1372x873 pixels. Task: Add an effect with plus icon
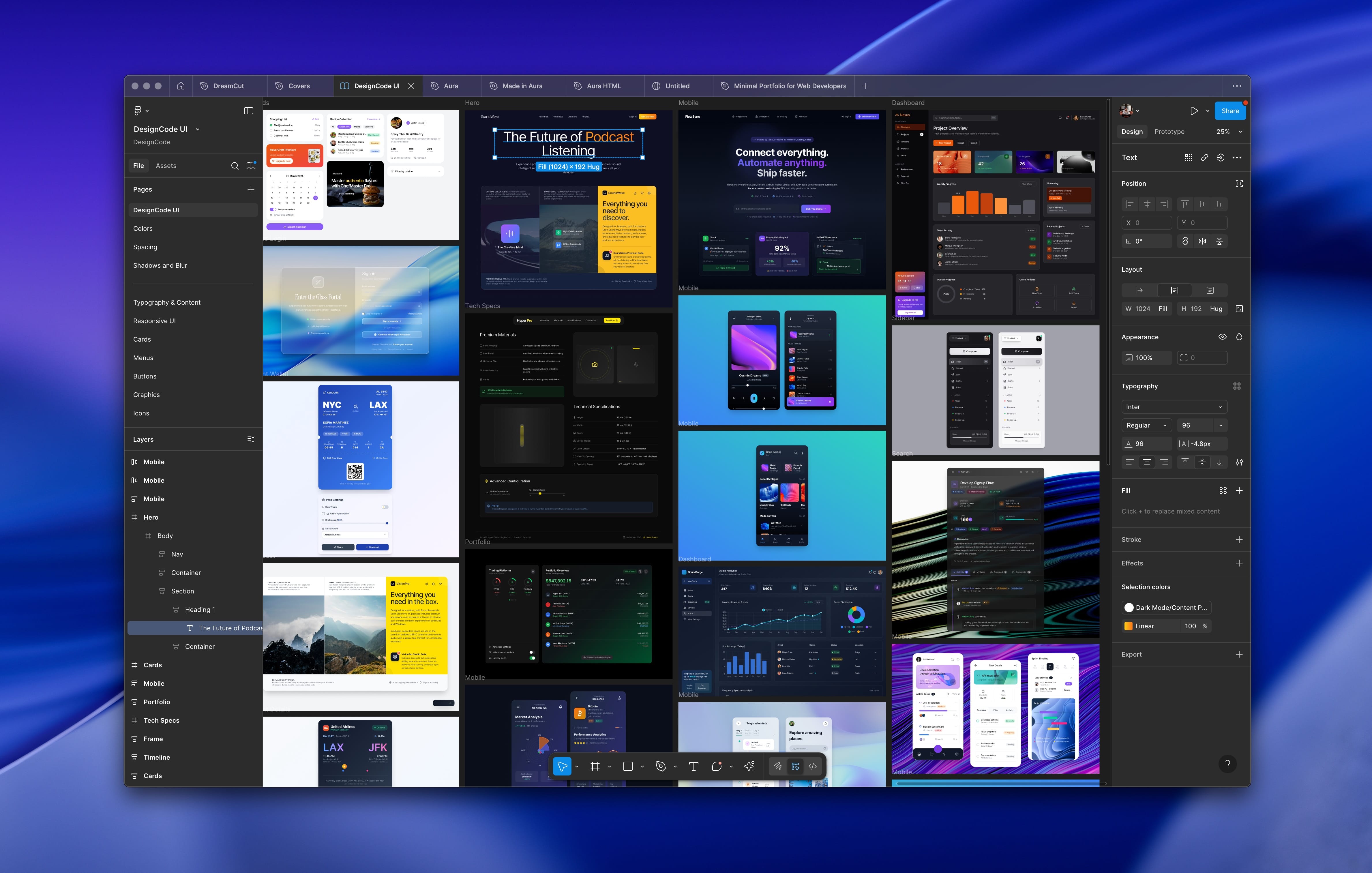click(x=1239, y=563)
